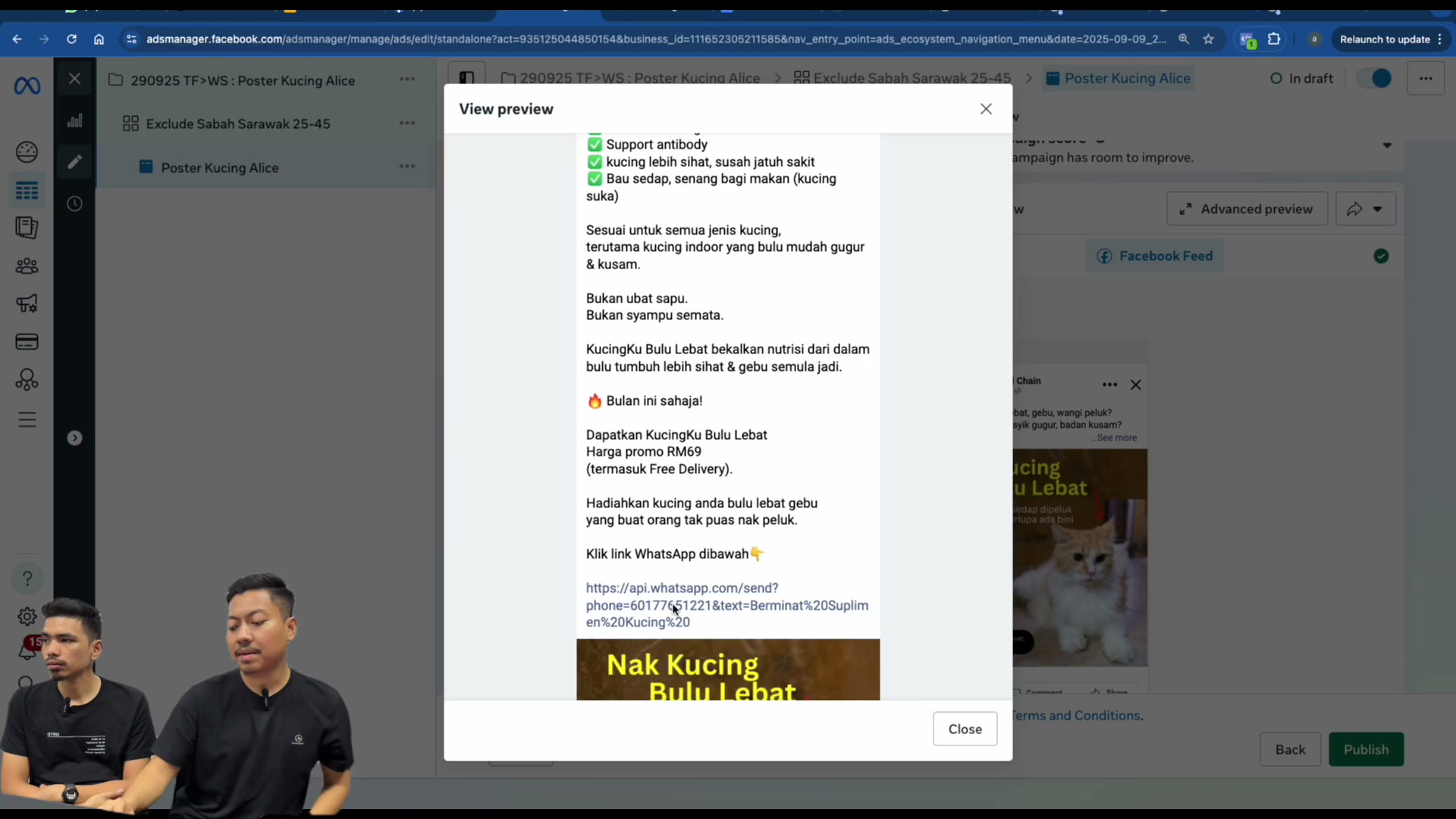This screenshot has height=819, width=1456.
Task: Click the Publish button
Action: pos(1366,749)
